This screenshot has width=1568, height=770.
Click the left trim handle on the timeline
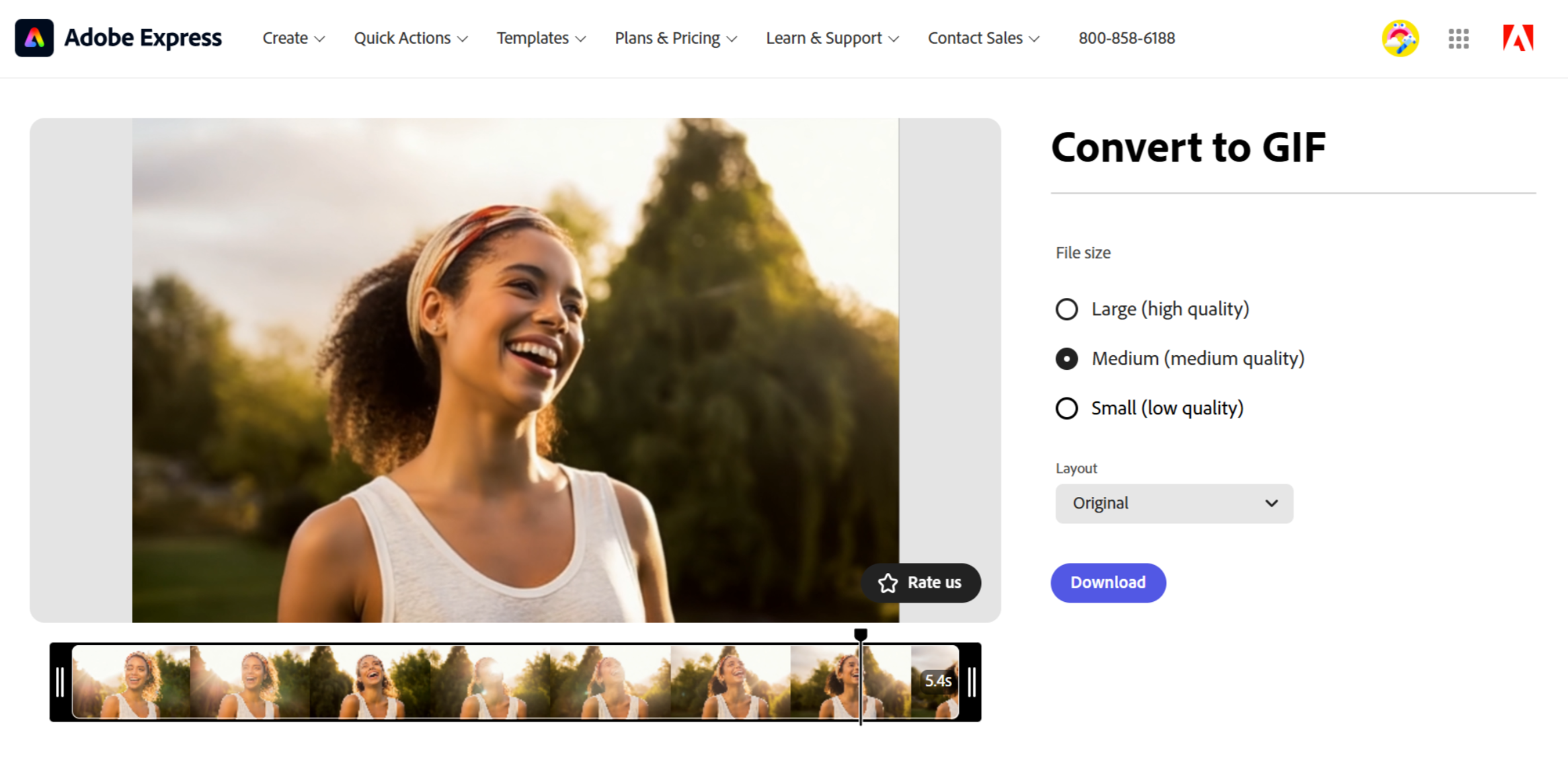(59, 681)
